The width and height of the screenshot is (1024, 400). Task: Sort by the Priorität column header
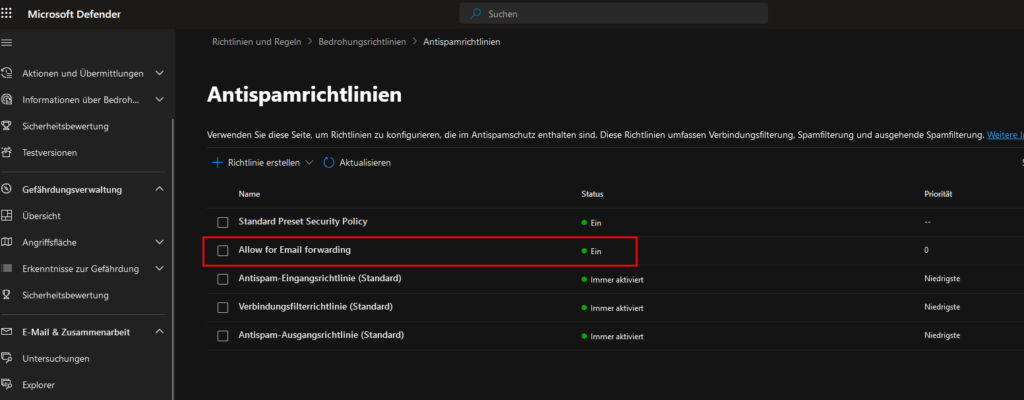pyautogui.click(x=938, y=194)
